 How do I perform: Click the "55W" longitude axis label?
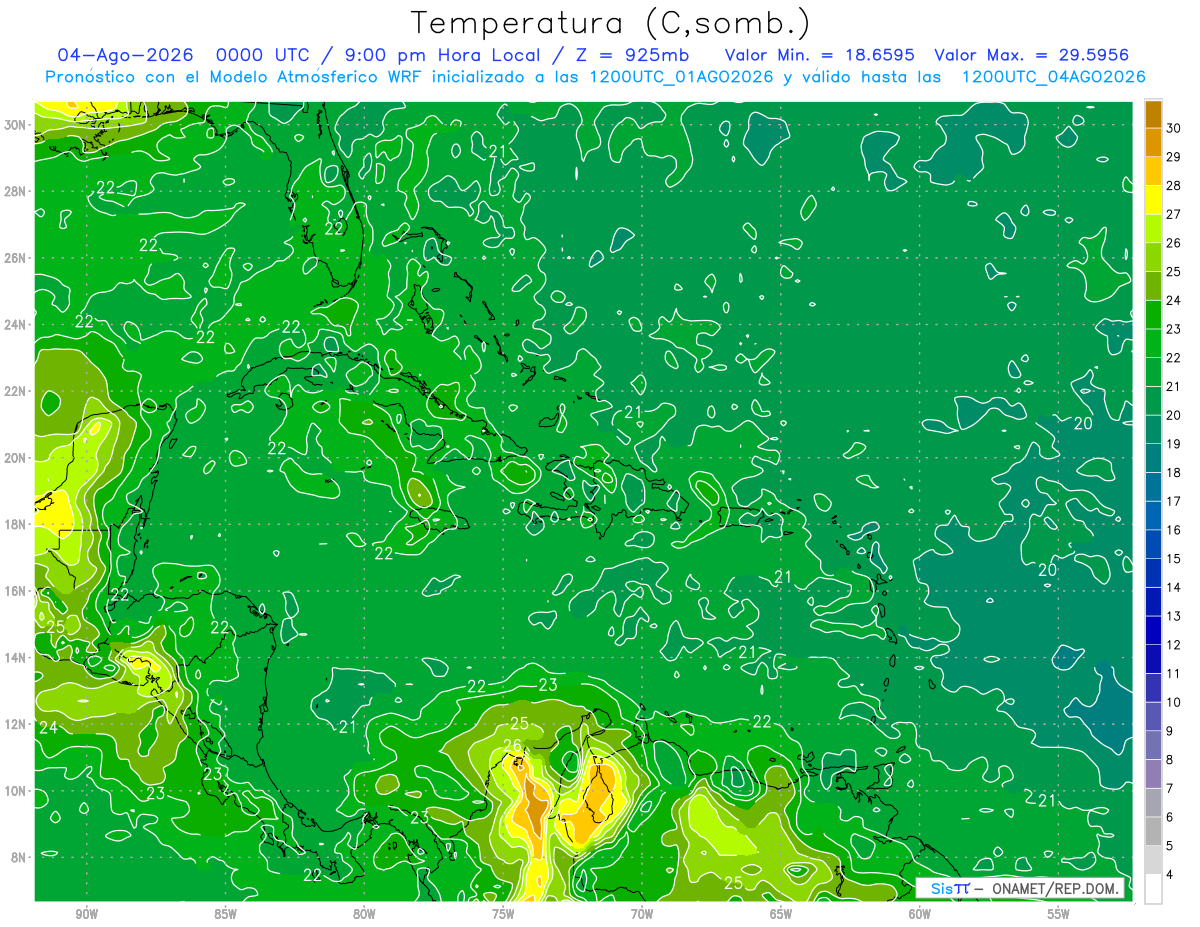[1059, 914]
